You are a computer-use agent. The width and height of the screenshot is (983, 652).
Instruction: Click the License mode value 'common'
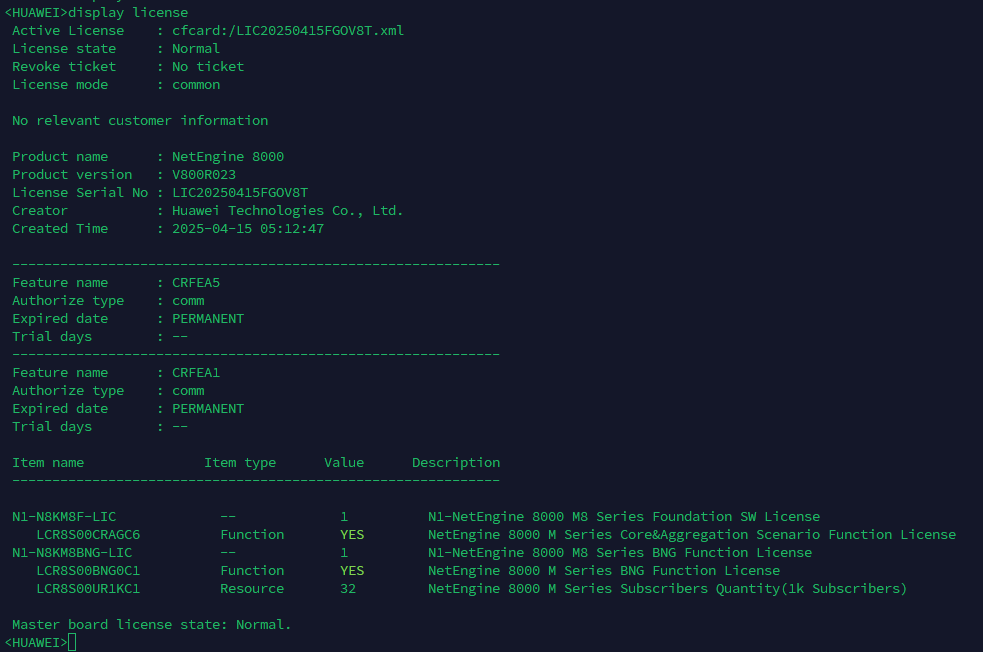196,85
